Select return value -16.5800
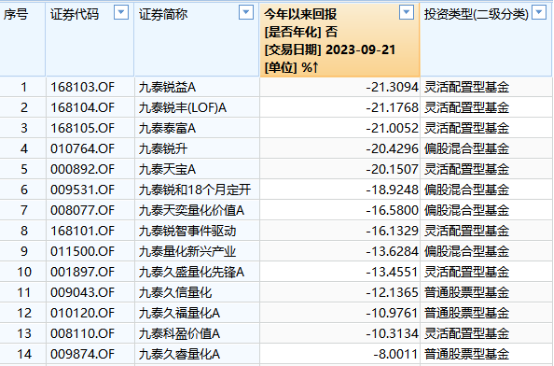Image resolution: width=554 pixels, height=366 pixels. coord(392,211)
